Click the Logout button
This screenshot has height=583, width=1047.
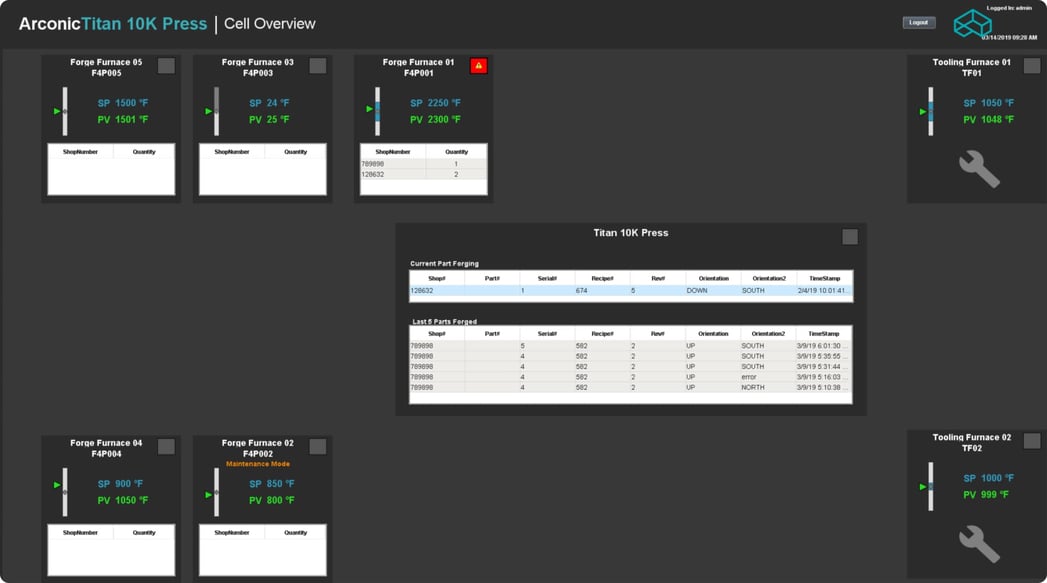tap(919, 23)
